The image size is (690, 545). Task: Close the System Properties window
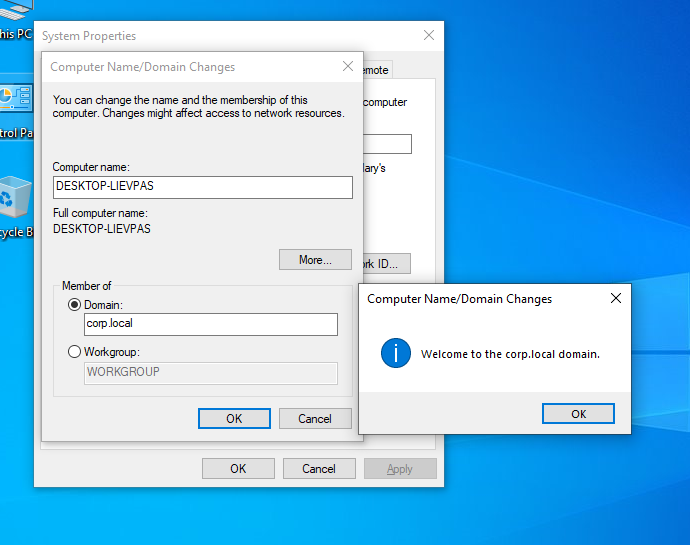429,35
